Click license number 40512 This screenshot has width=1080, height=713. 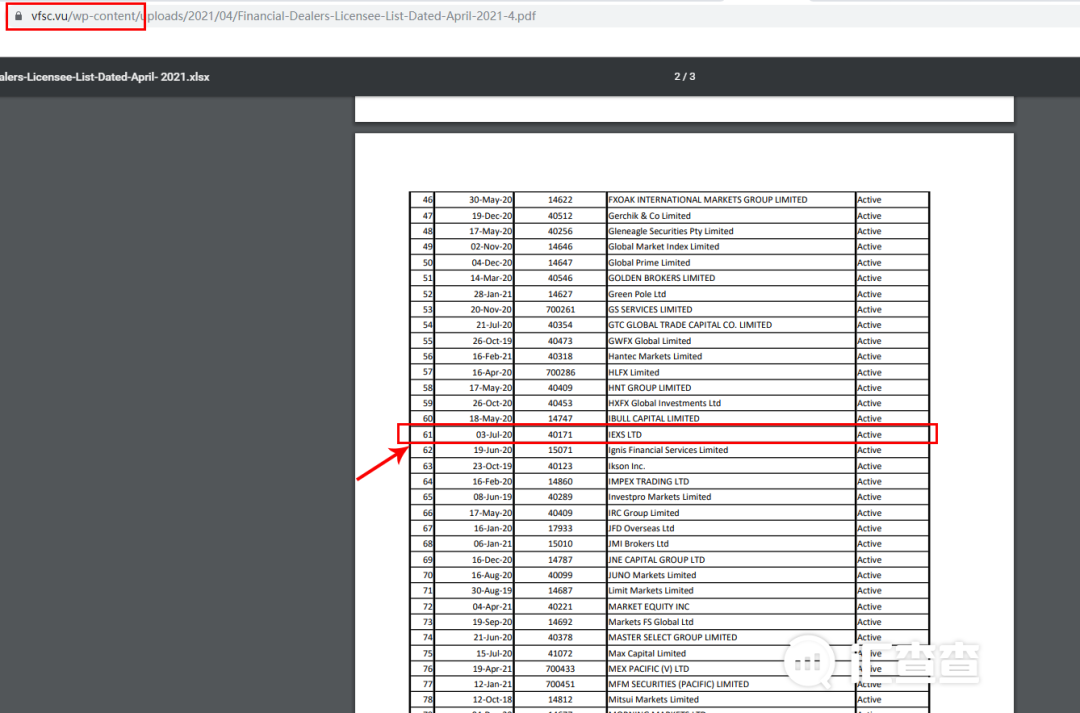(560, 216)
